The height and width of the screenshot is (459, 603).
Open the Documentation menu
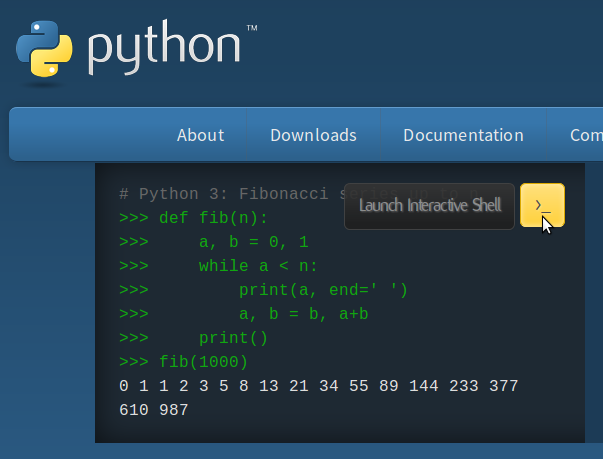coord(463,135)
